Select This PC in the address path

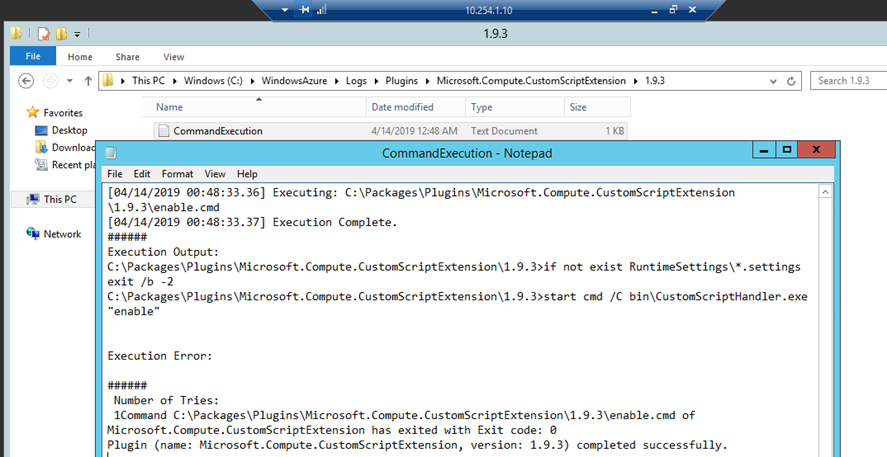click(148, 81)
